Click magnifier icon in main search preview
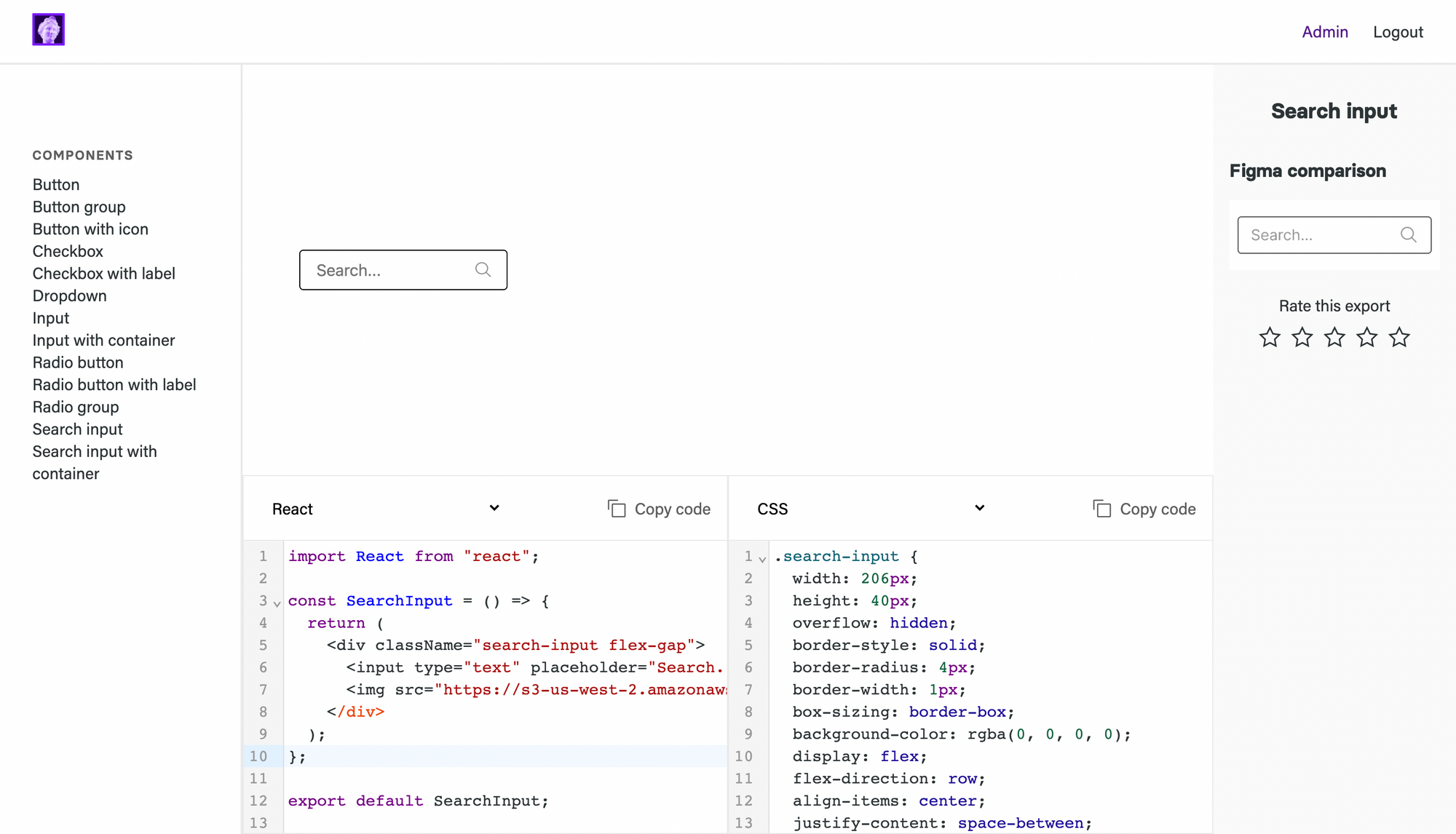The width and height of the screenshot is (1456, 834). pos(483,270)
